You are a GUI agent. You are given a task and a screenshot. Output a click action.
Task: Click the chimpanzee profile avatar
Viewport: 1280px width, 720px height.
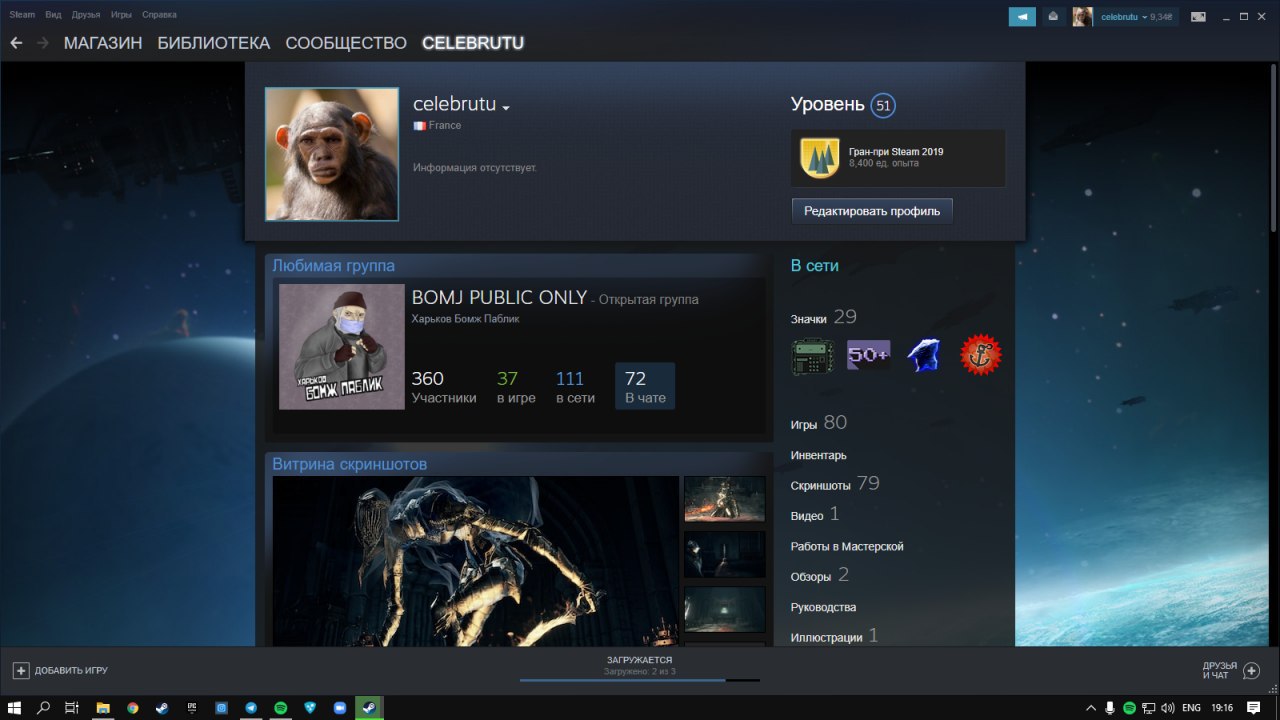click(x=332, y=154)
